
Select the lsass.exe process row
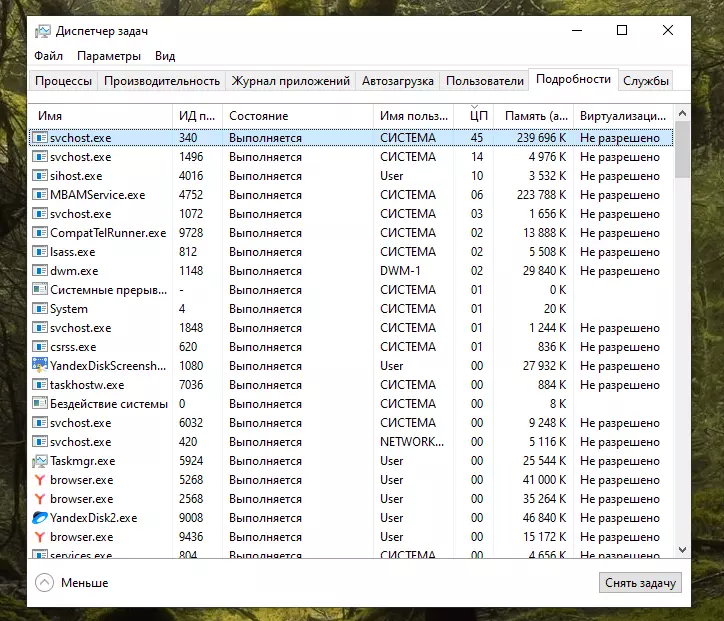(x=351, y=252)
